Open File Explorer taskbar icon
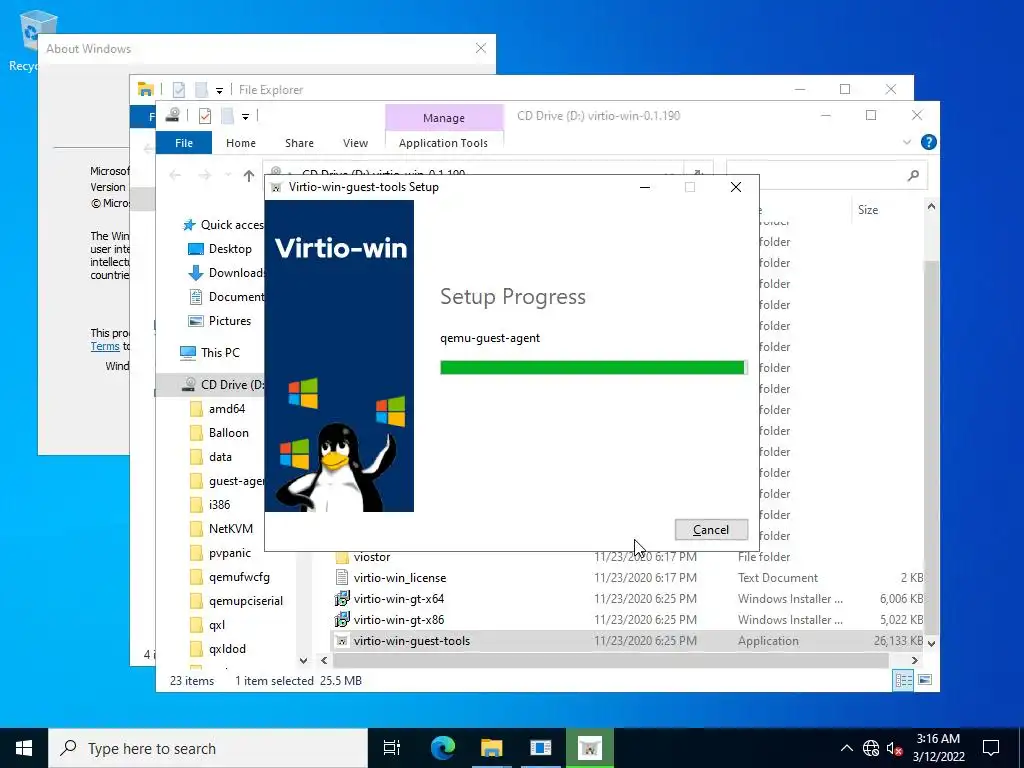 492,748
